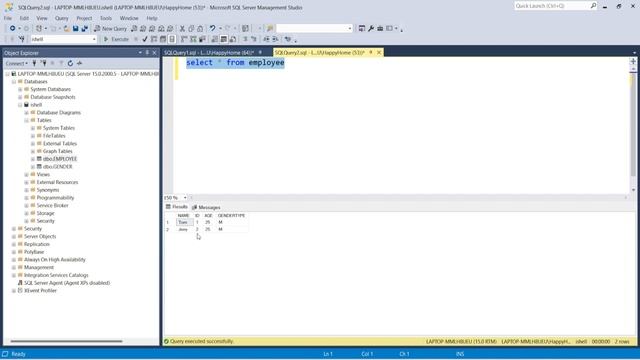Click the New Query toolbar button
The image size is (640, 360).
coord(110,29)
